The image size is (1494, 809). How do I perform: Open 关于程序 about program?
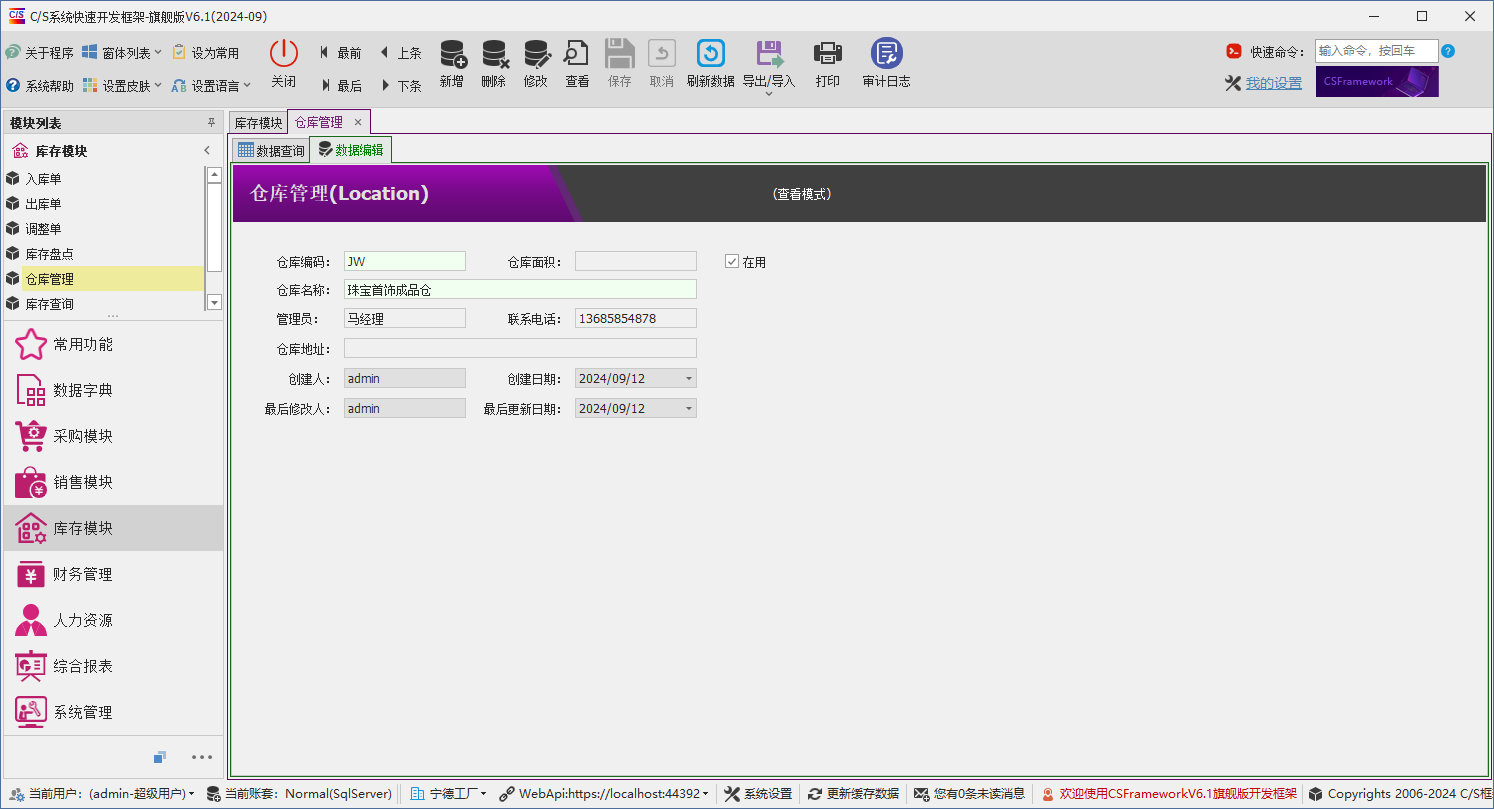click(x=39, y=53)
